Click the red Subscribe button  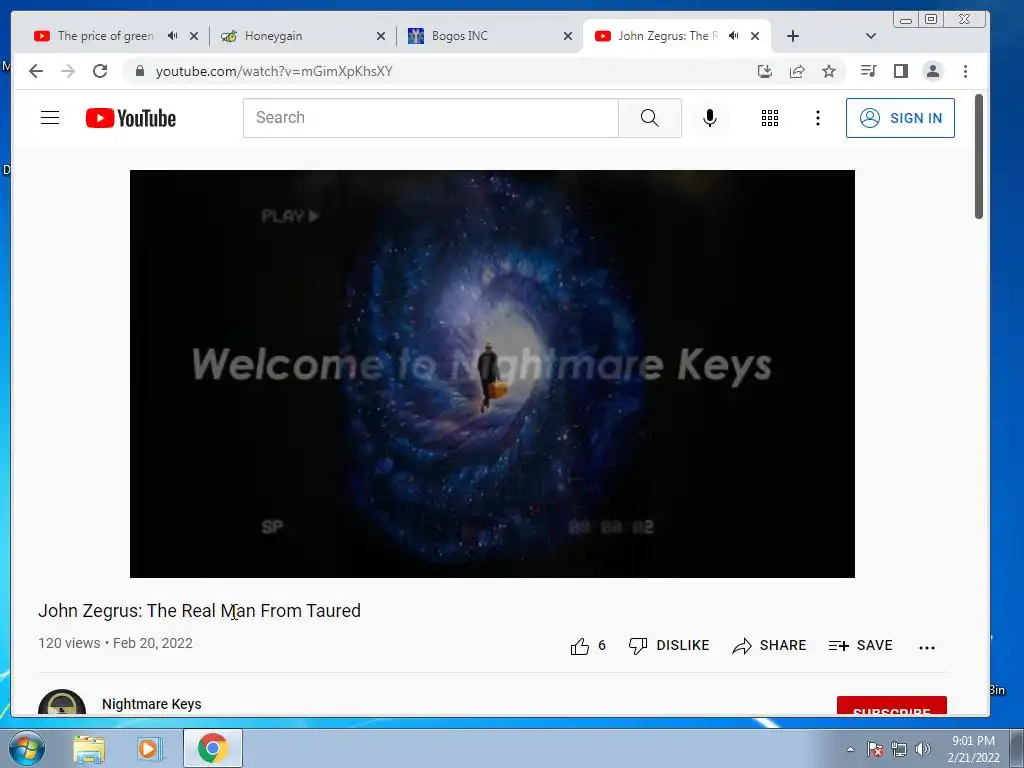(x=891, y=706)
